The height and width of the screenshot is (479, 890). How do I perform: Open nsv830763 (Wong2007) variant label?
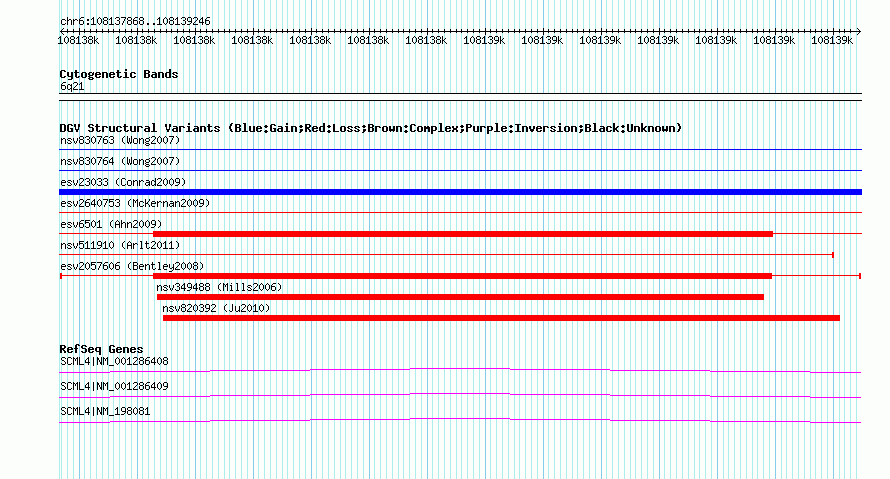coord(120,140)
